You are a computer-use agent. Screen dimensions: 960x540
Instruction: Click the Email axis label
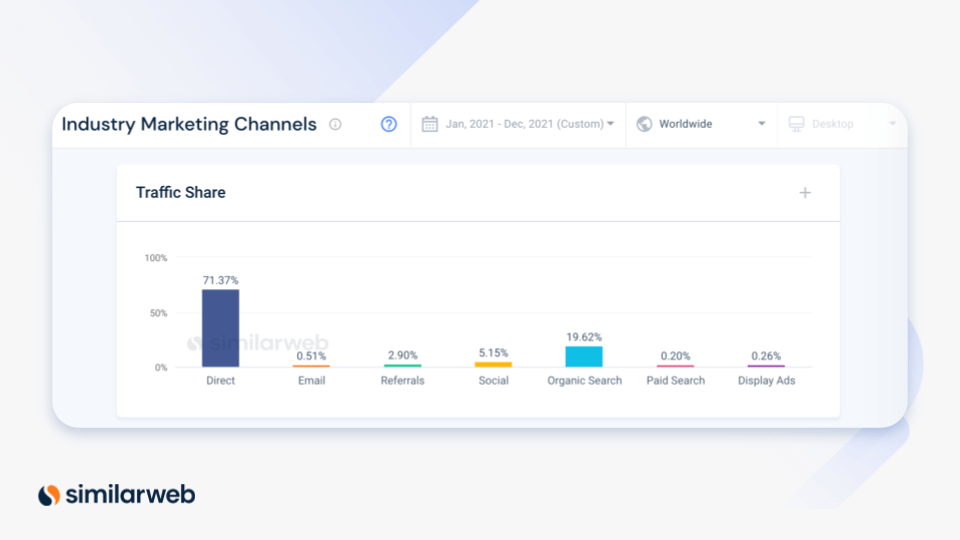(311, 381)
